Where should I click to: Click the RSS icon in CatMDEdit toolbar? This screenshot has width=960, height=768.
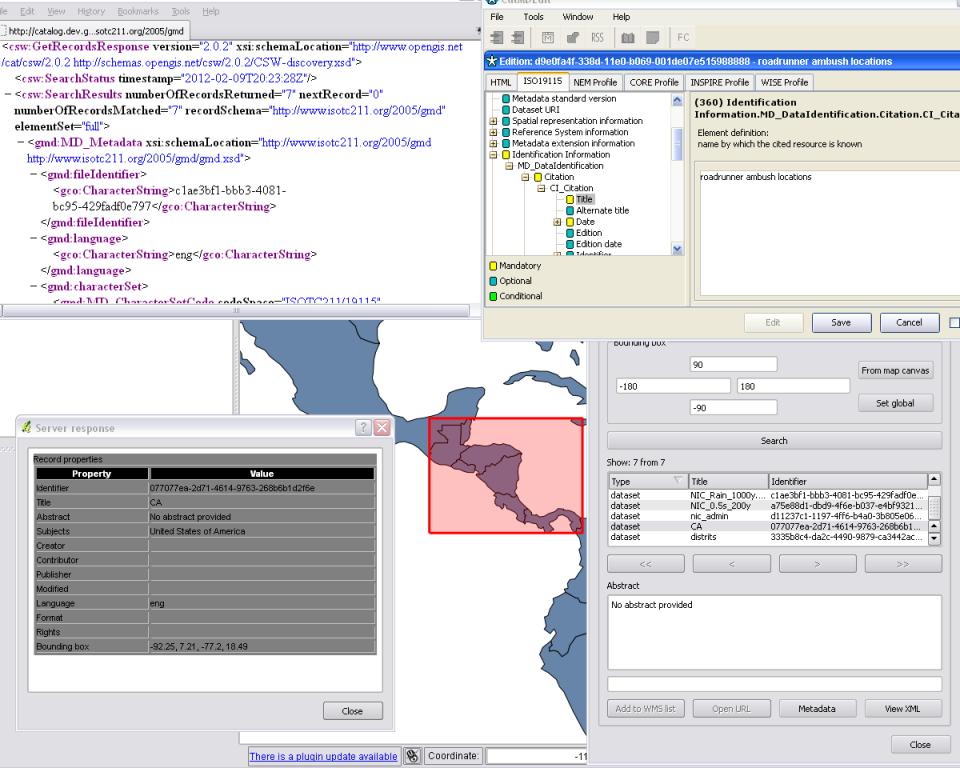click(598, 37)
